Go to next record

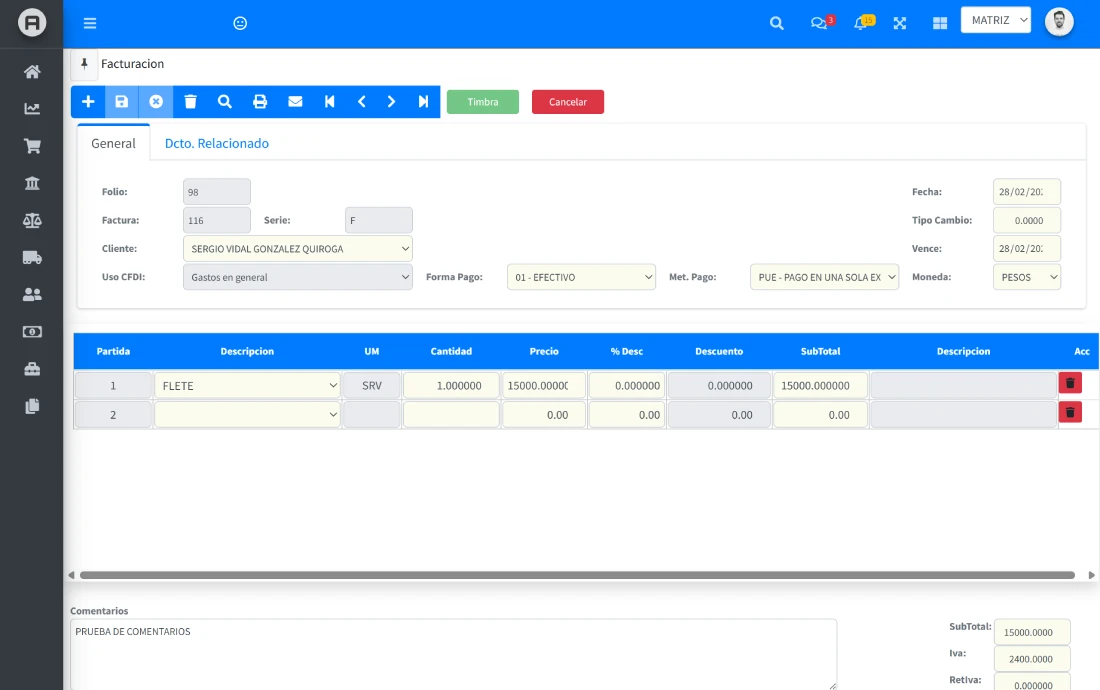coord(391,102)
